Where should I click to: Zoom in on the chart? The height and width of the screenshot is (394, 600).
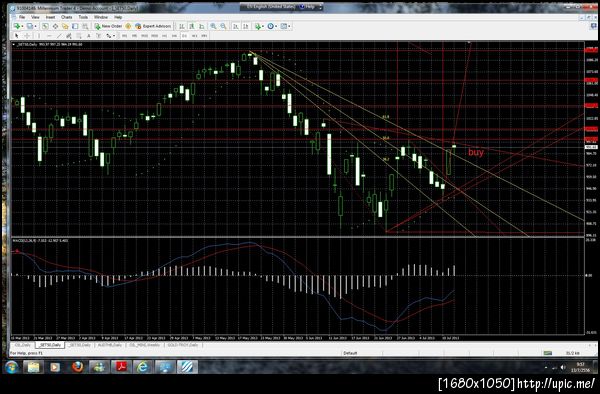click(x=213, y=26)
